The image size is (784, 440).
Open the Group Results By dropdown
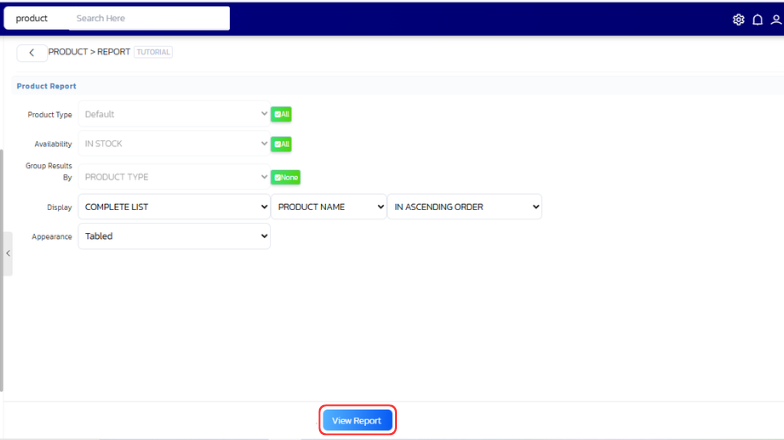[x=174, y=177]
